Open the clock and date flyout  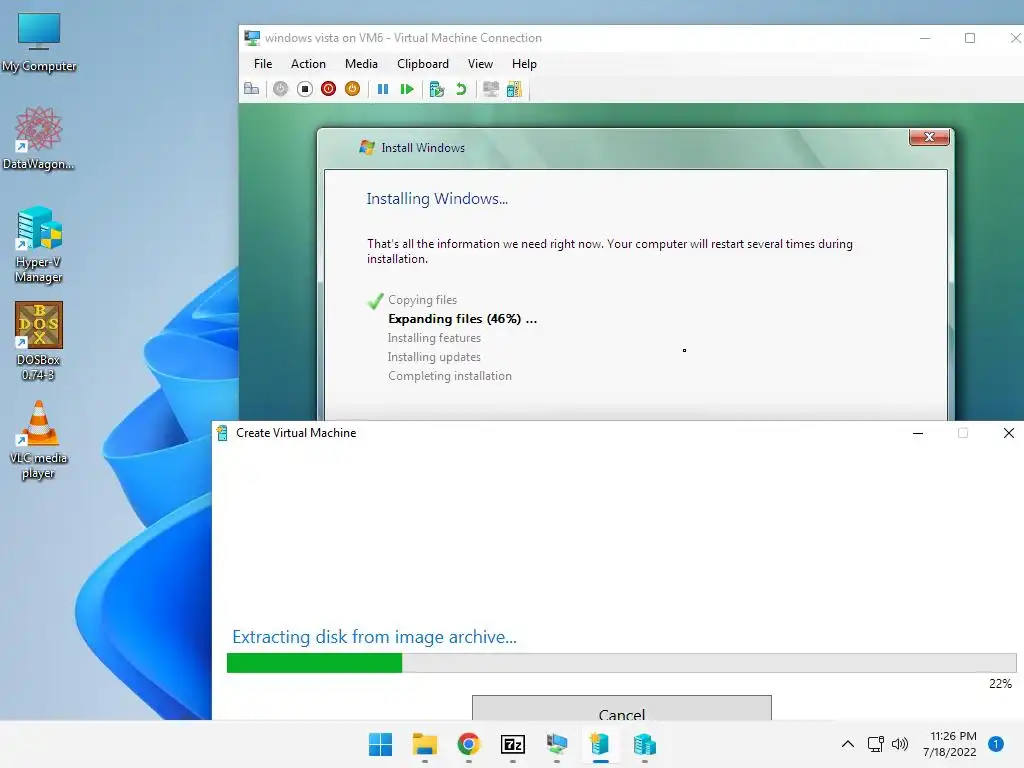click(x=950, y=744)
